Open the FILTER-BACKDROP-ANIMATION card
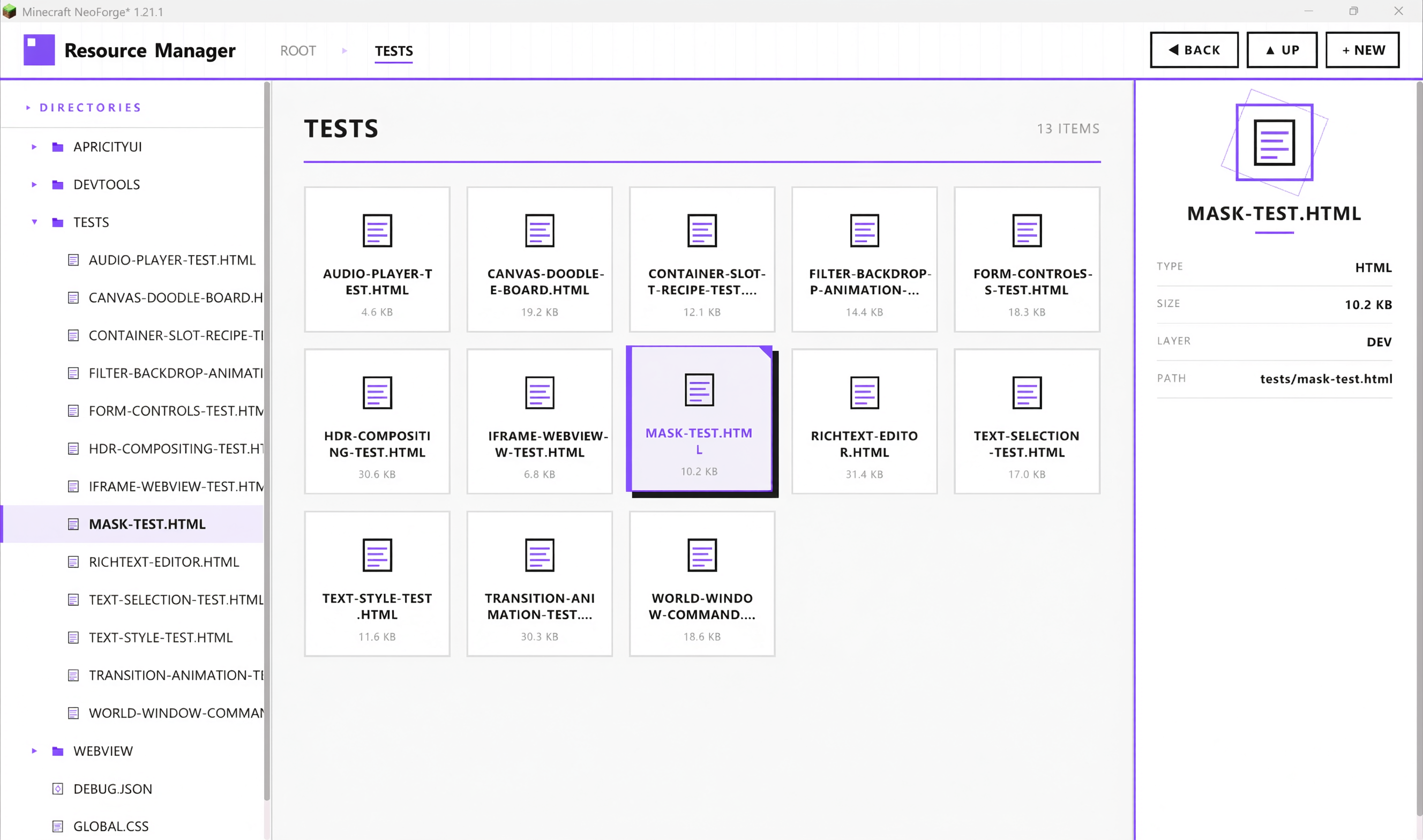The height and width of the screenshot is (840, 1423). (x=864, y=259)
